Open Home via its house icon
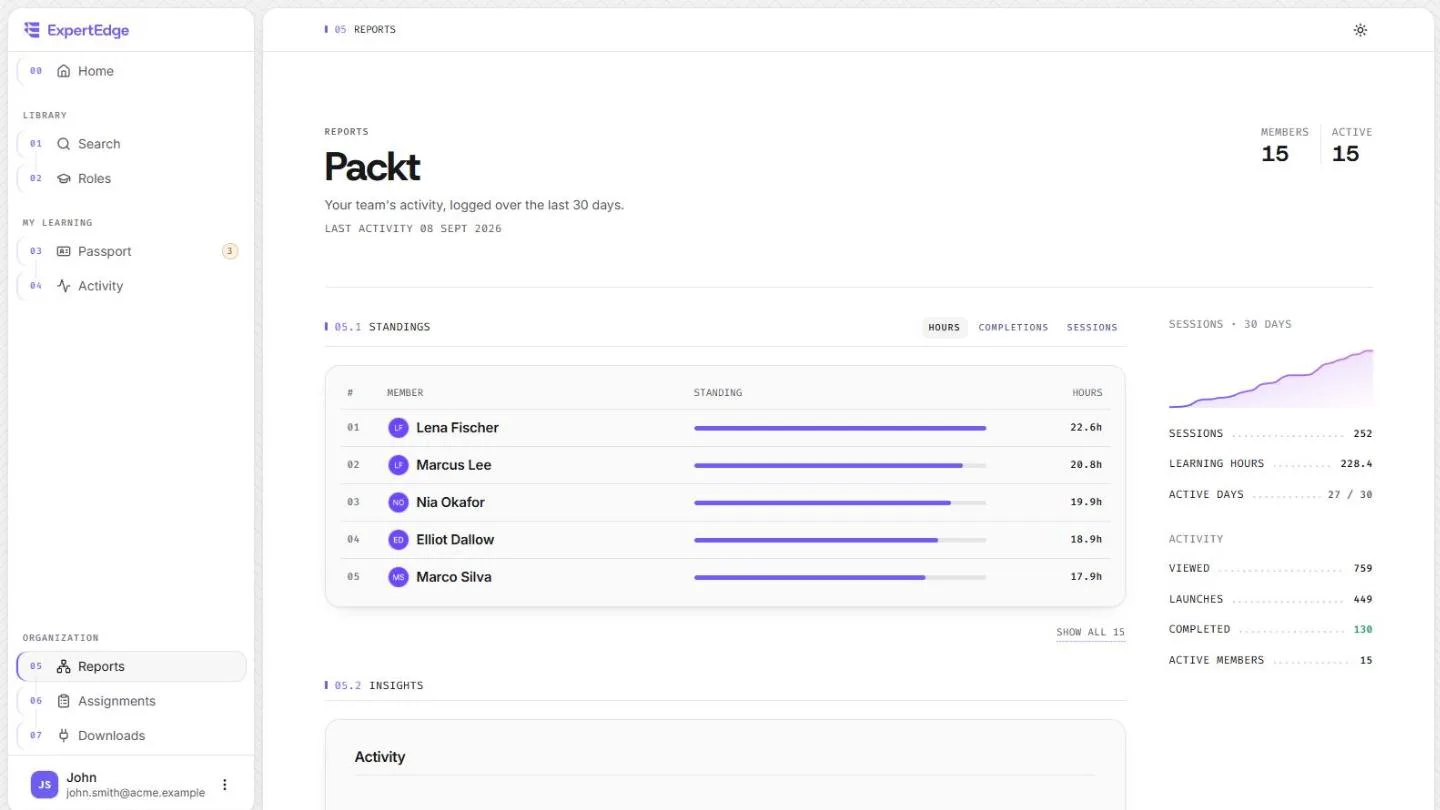Screen dimensions: 1440x810 coord(64,71)
